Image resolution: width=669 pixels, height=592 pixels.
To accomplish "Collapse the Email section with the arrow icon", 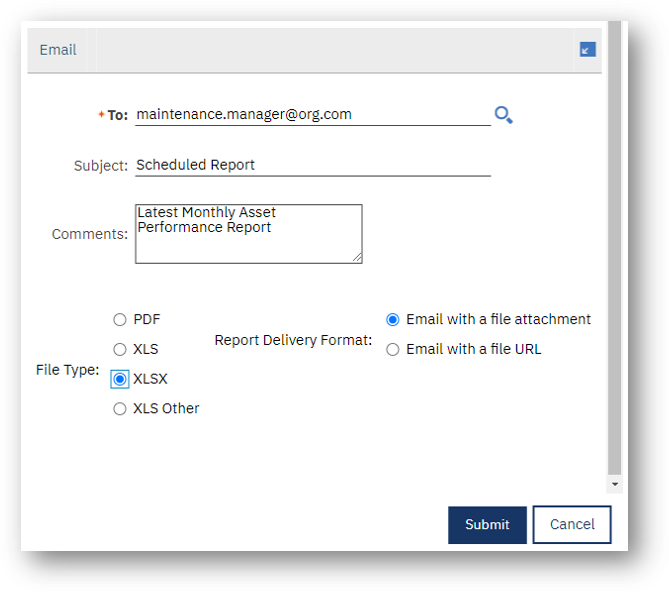I will pyautogui.click(x=588, y=49).
